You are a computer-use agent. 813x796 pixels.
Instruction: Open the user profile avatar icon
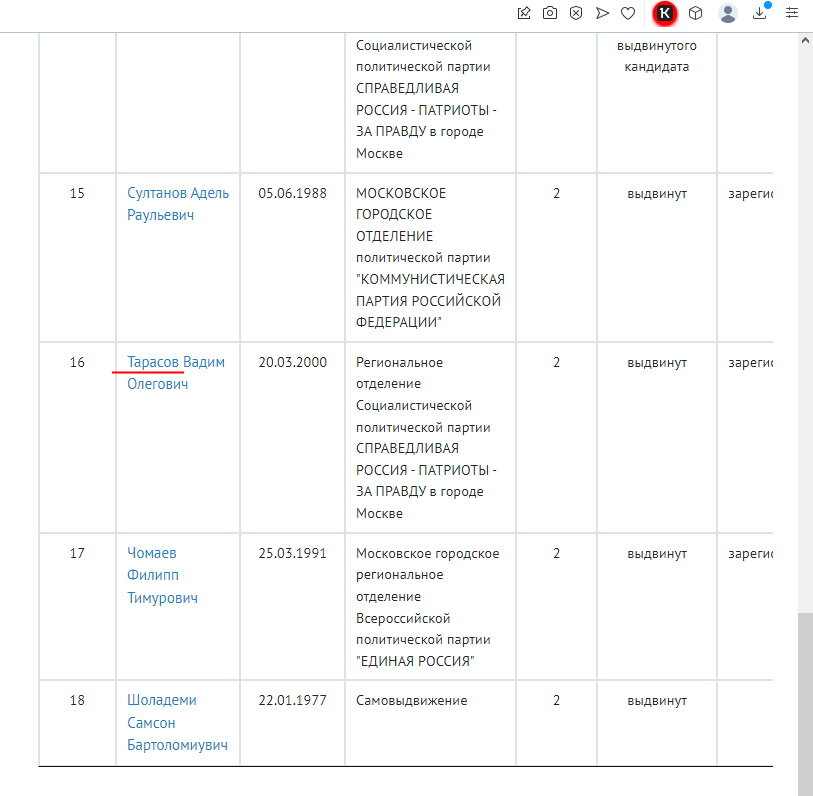pos(728,13)
